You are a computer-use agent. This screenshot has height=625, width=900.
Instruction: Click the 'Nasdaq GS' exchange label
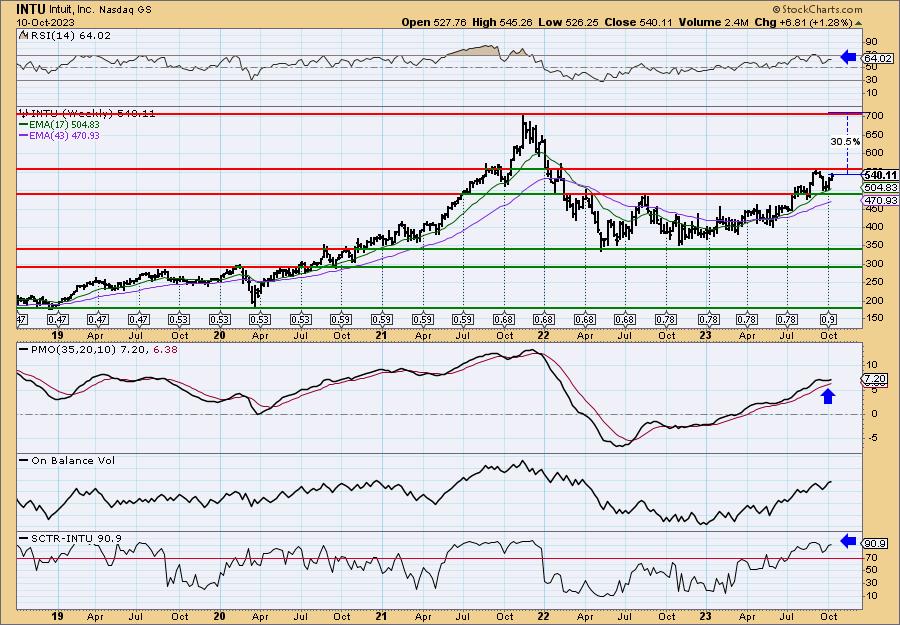coord(125,10)
